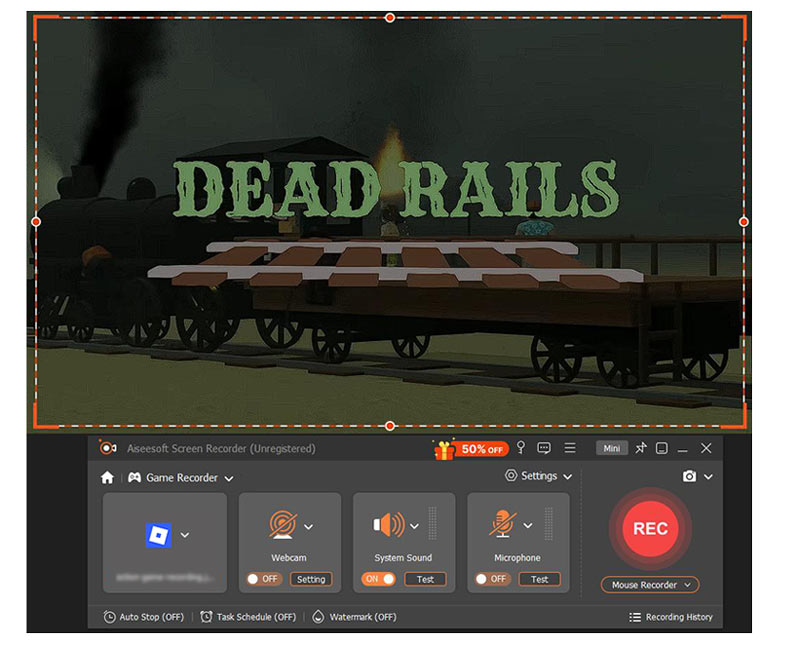Click the register key icon
Viewport: 800px width, 645px height.
[520, 448]
